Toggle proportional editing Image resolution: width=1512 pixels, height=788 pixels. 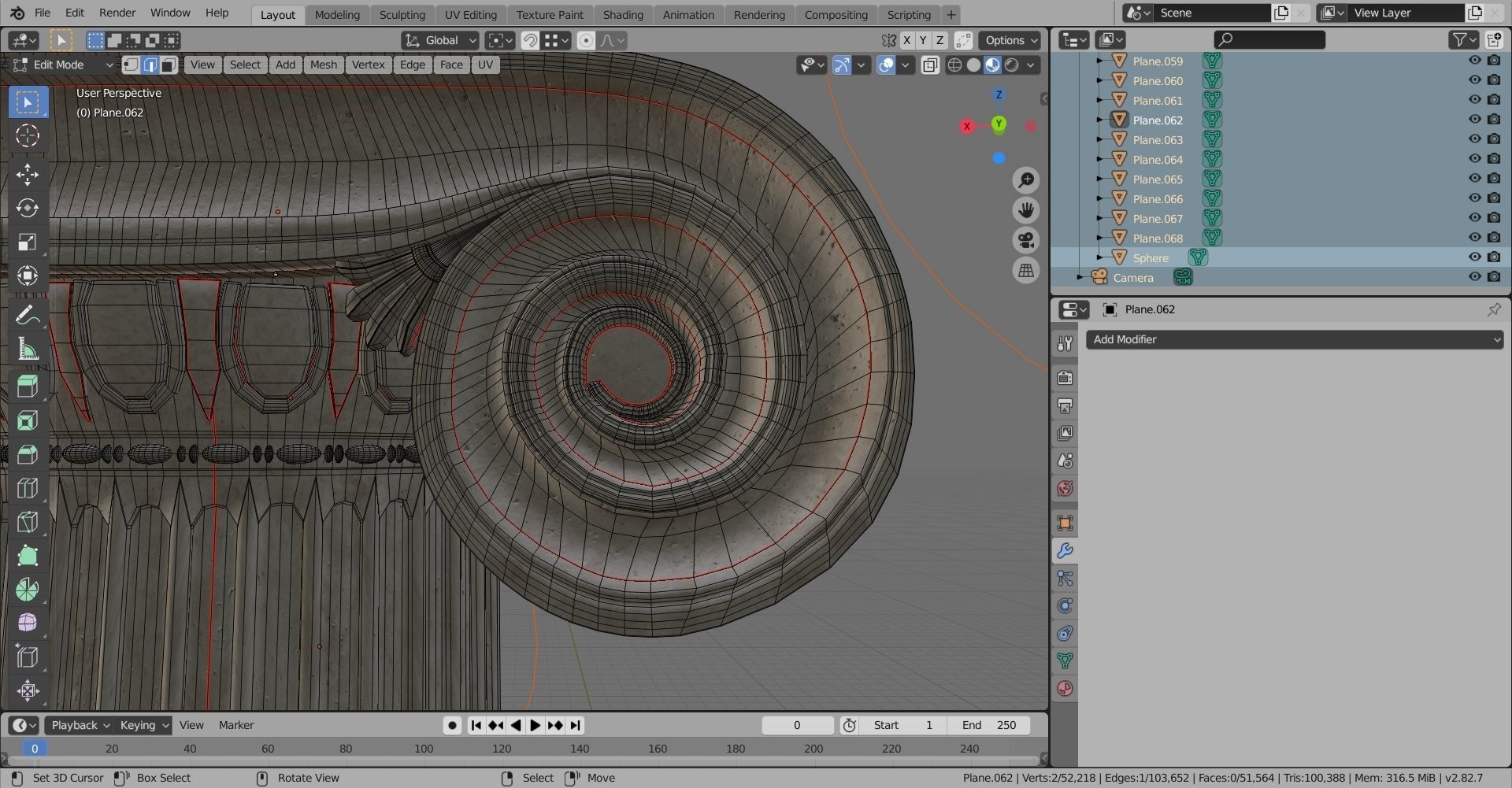[x=586, y=40]
